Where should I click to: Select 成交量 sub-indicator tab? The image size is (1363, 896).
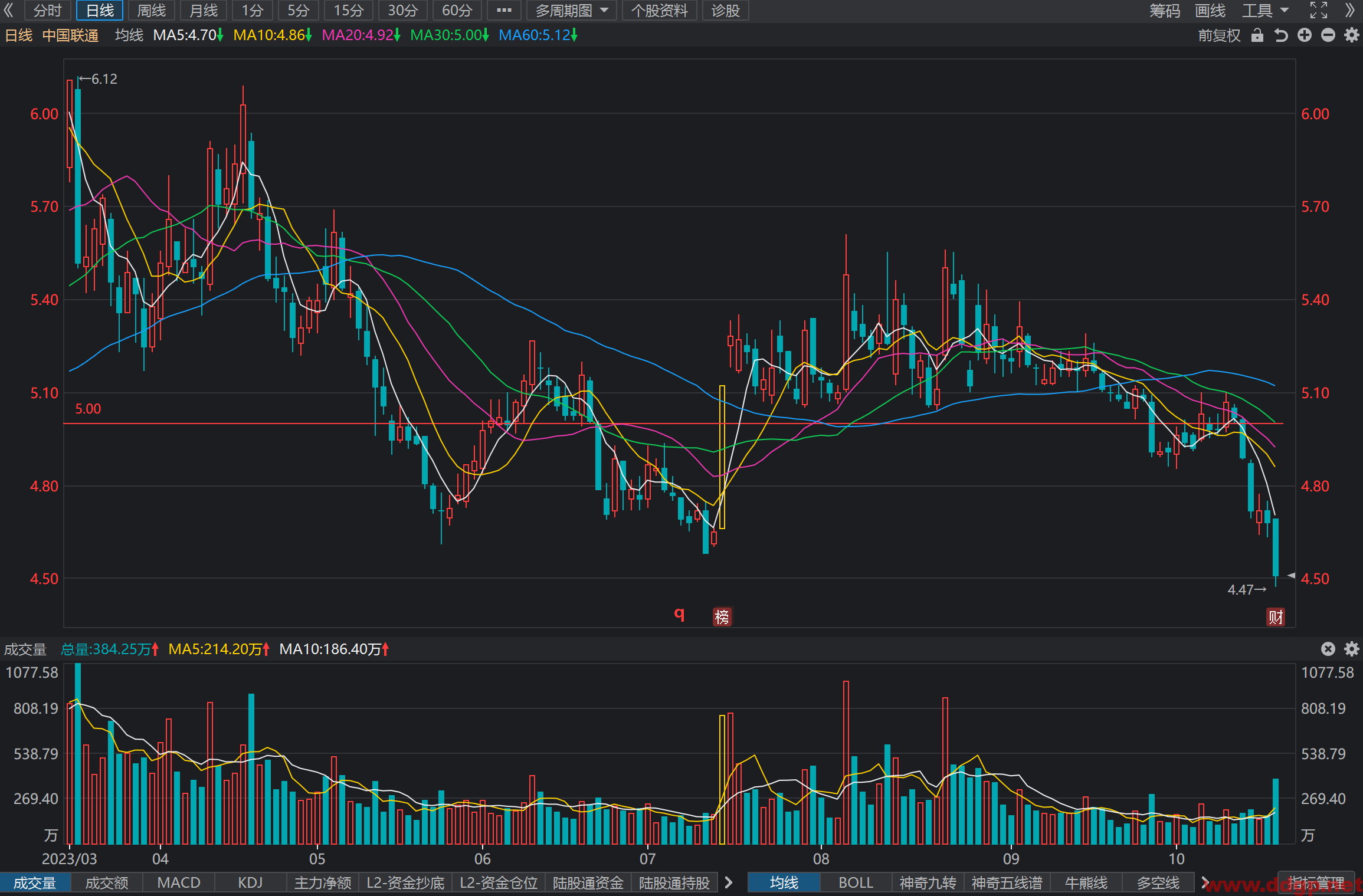point(35,883)
